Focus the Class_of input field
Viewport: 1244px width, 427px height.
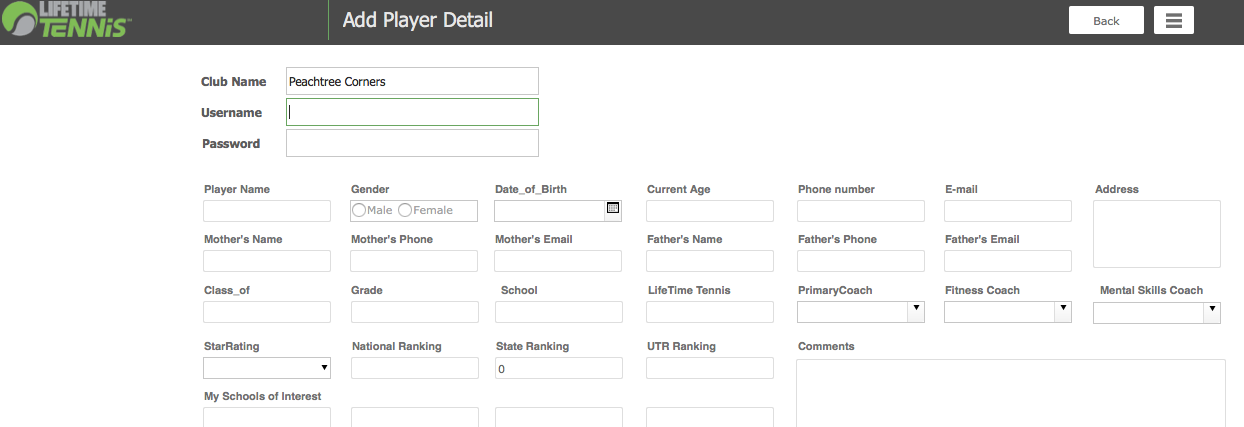(267, 312)
